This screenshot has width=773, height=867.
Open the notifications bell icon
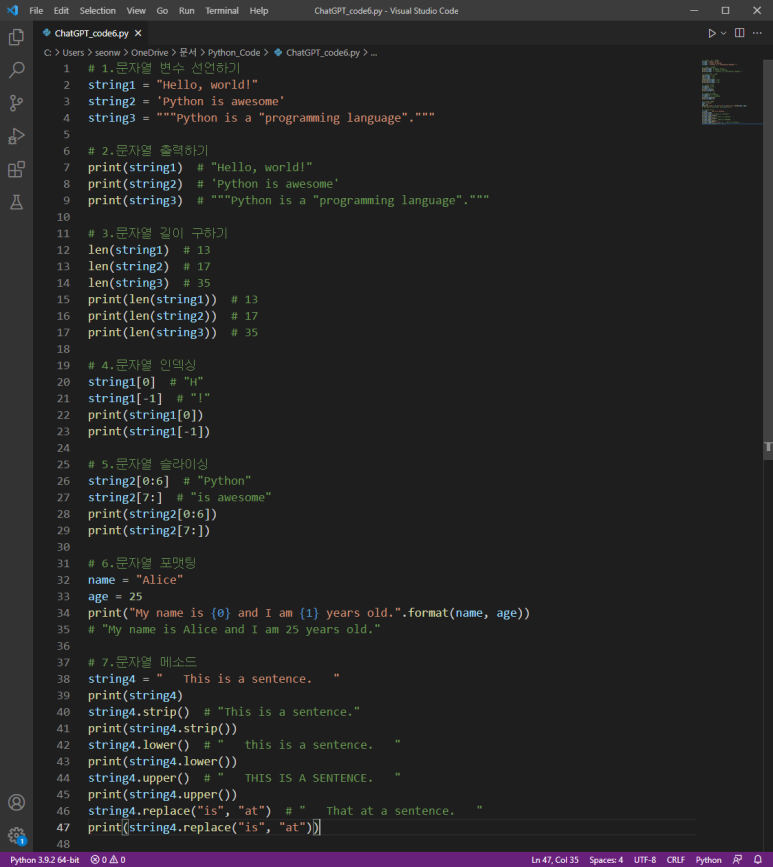point(758,860)
